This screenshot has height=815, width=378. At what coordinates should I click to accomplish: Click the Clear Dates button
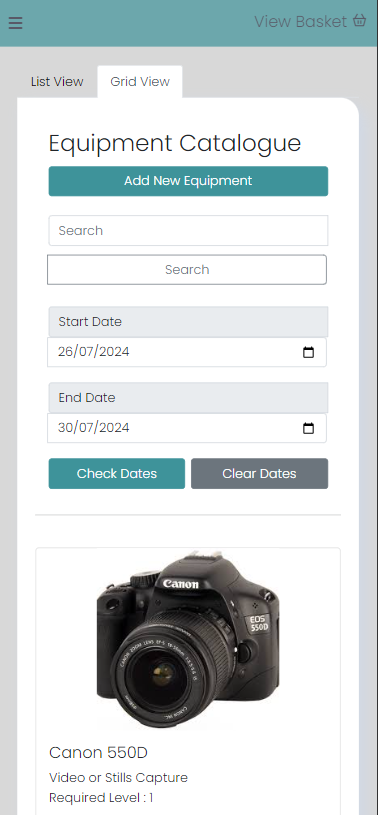click(x=259, y=474)
